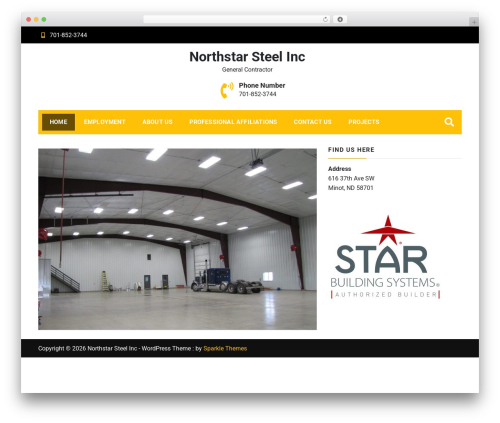Navigate to Contact Us
The image size is (500, 423).
tap(313, 122)
